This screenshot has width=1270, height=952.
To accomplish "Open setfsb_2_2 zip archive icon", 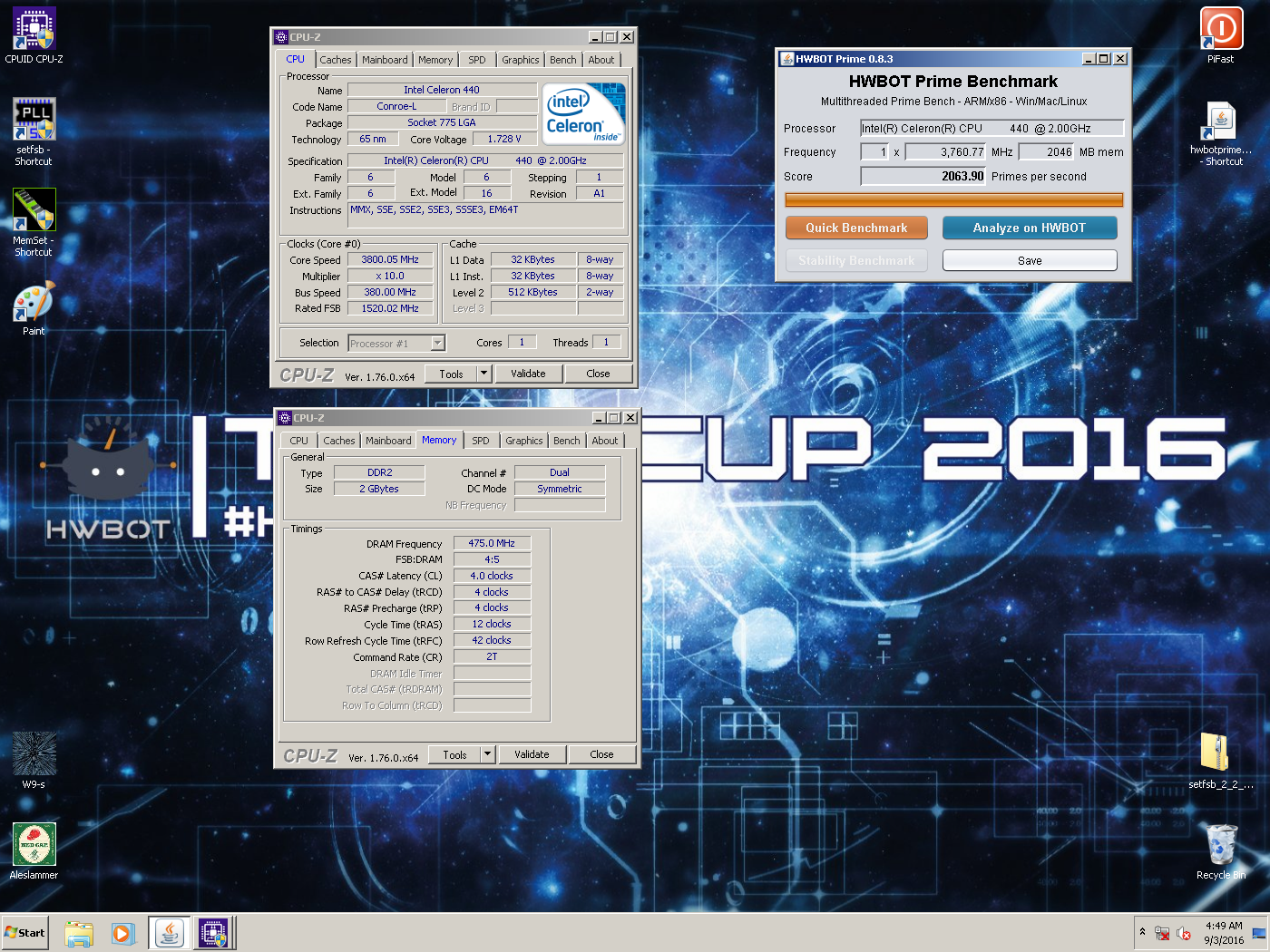I will (x=1221, y=760).
